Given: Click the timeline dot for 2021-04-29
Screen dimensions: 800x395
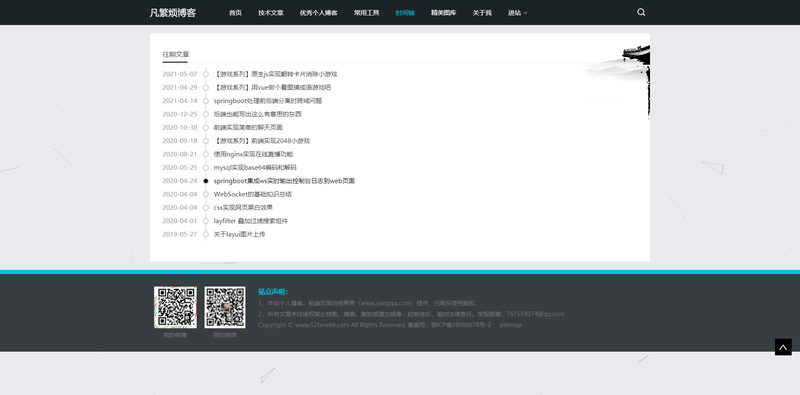Looking at the screenshot, I should (x=206, y=87).
